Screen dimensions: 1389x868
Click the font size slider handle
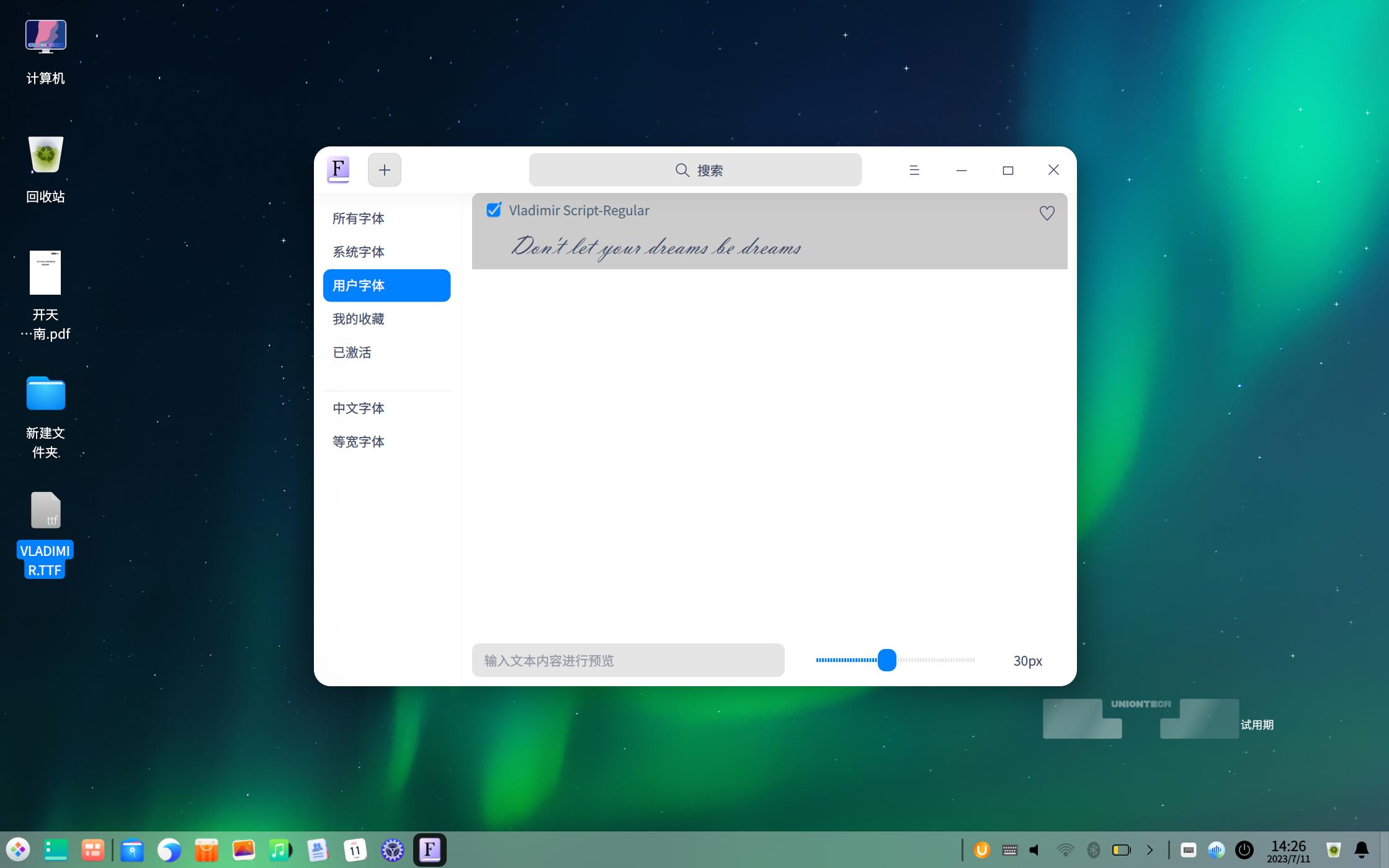(887, 660)
